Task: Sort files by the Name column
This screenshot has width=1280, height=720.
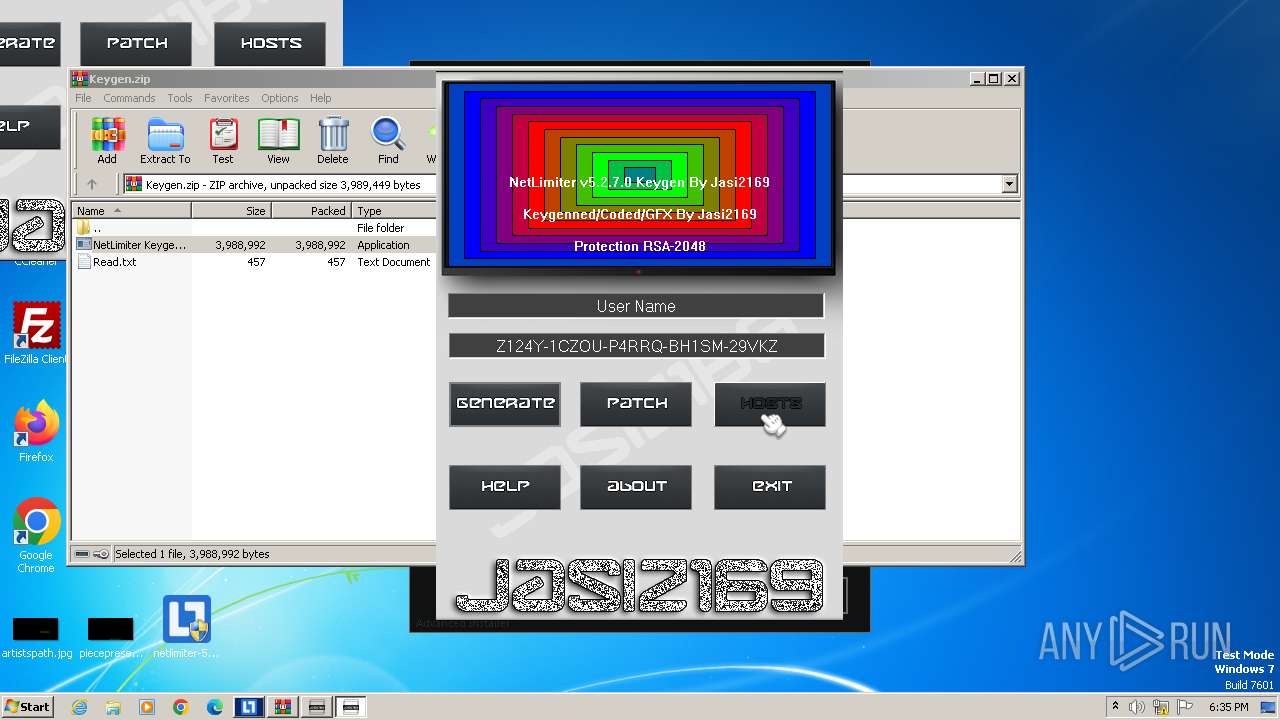Action: [x=131, y=211]
